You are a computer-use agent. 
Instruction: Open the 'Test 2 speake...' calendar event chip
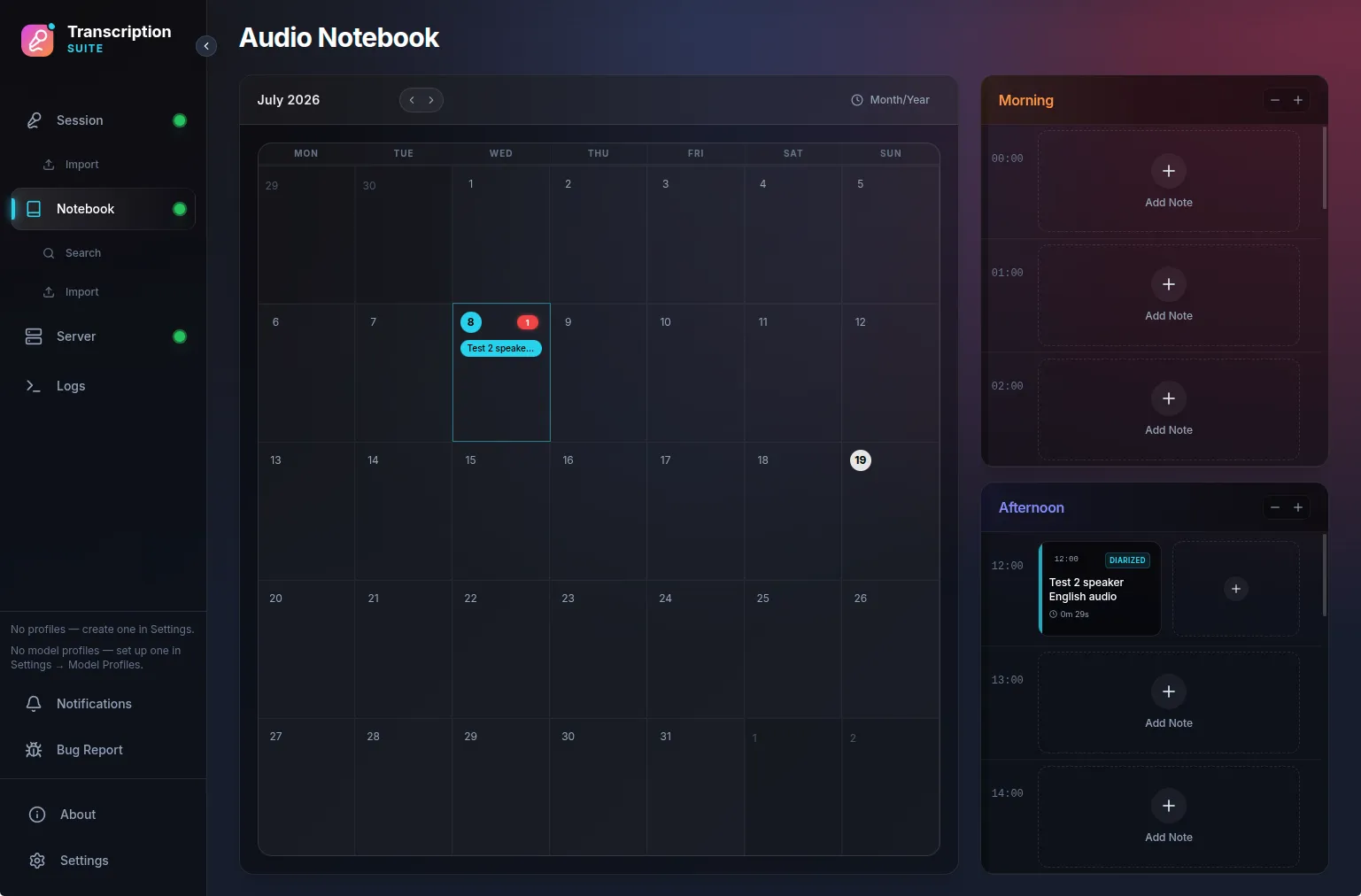(x=501, y=348)
